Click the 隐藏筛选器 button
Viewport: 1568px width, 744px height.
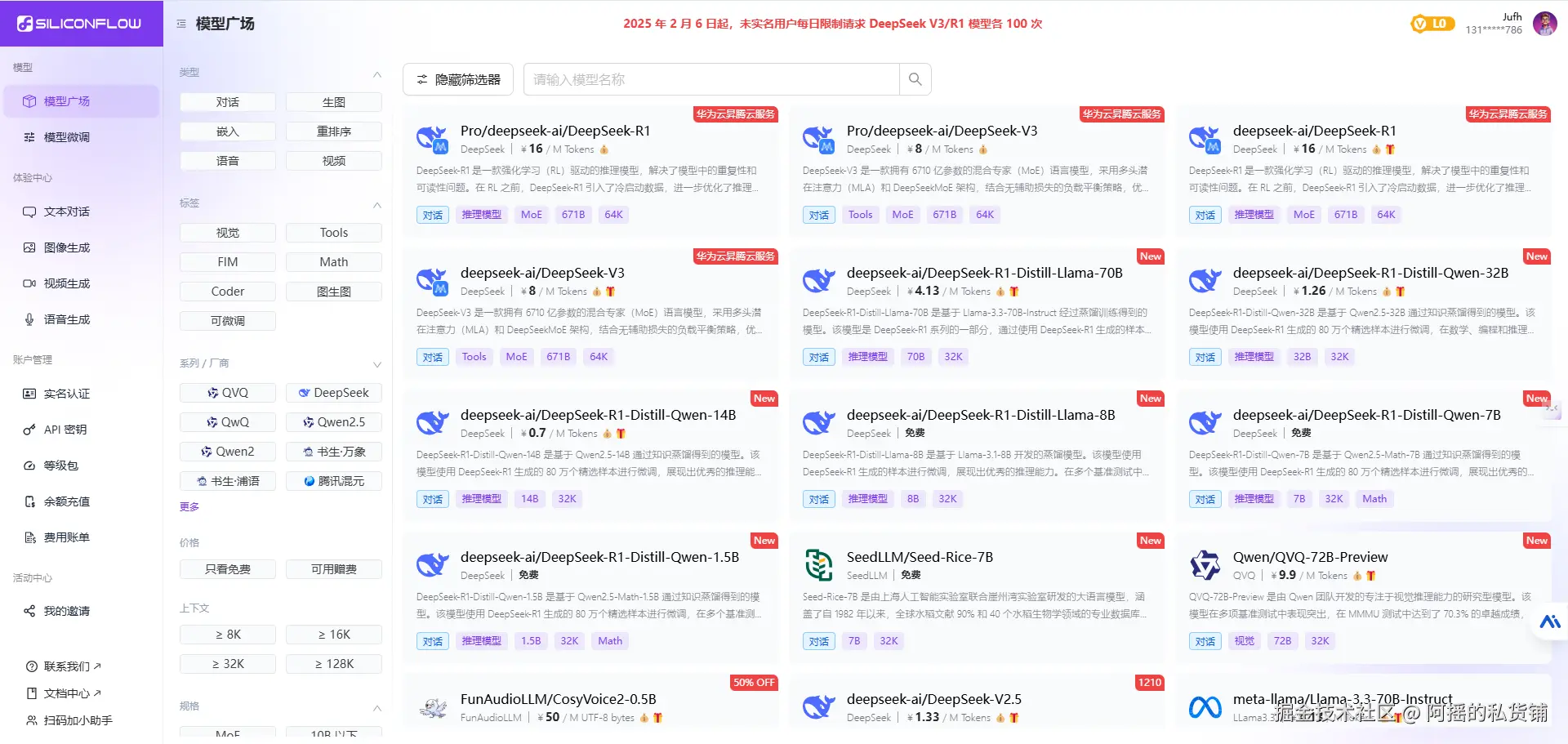click(458, 79)
